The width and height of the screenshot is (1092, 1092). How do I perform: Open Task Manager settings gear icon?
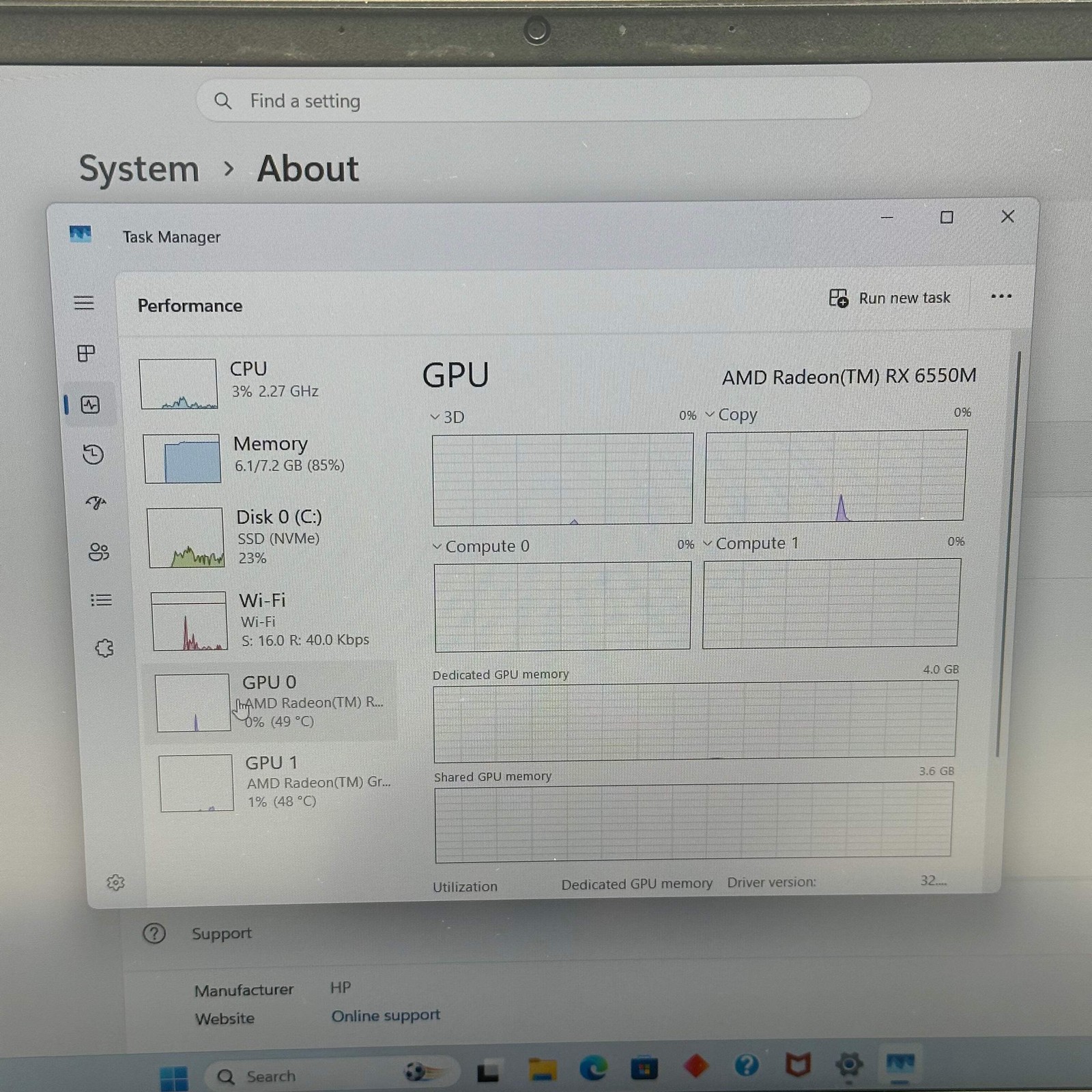115,882
